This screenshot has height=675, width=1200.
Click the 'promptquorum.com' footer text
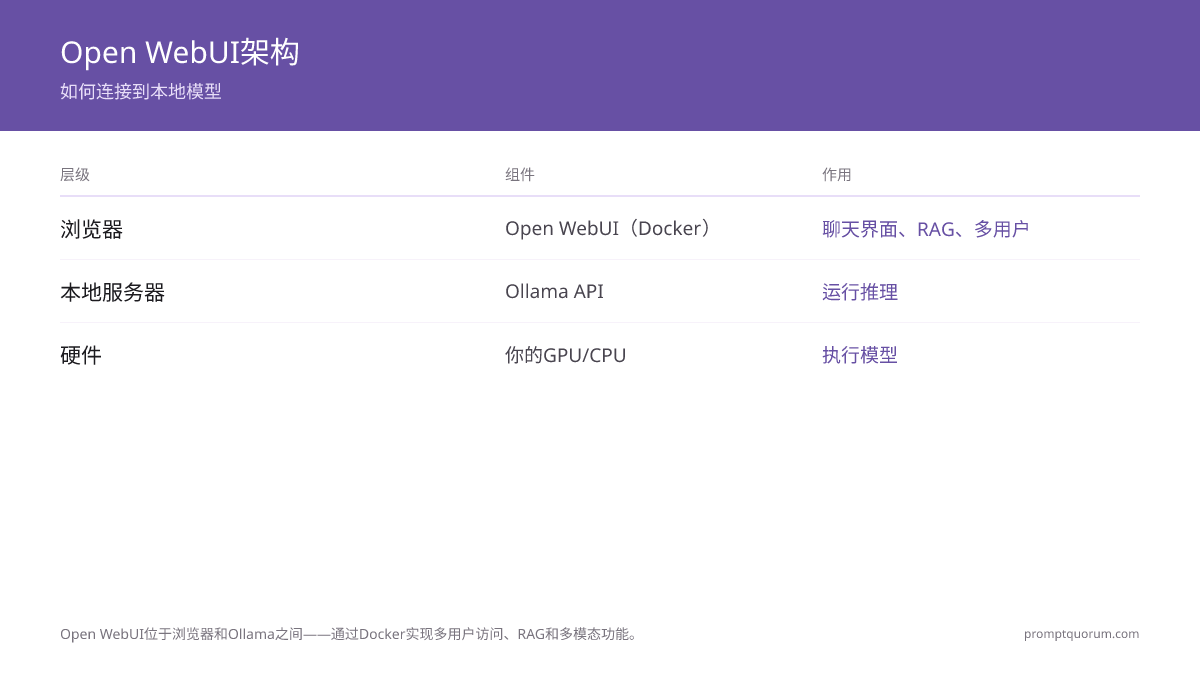point(1081,634)
